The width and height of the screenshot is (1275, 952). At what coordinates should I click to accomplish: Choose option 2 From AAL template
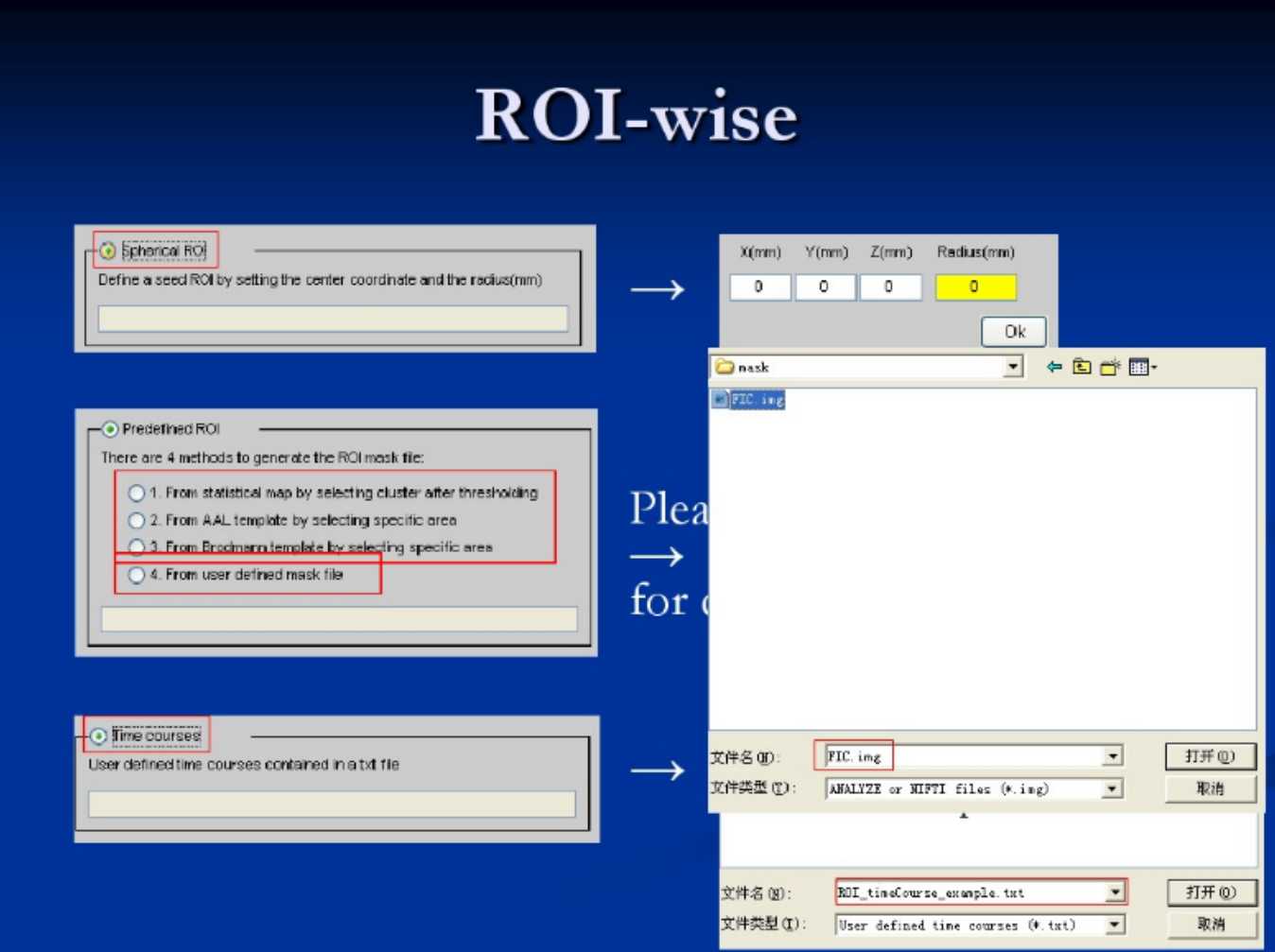[137, 520]
